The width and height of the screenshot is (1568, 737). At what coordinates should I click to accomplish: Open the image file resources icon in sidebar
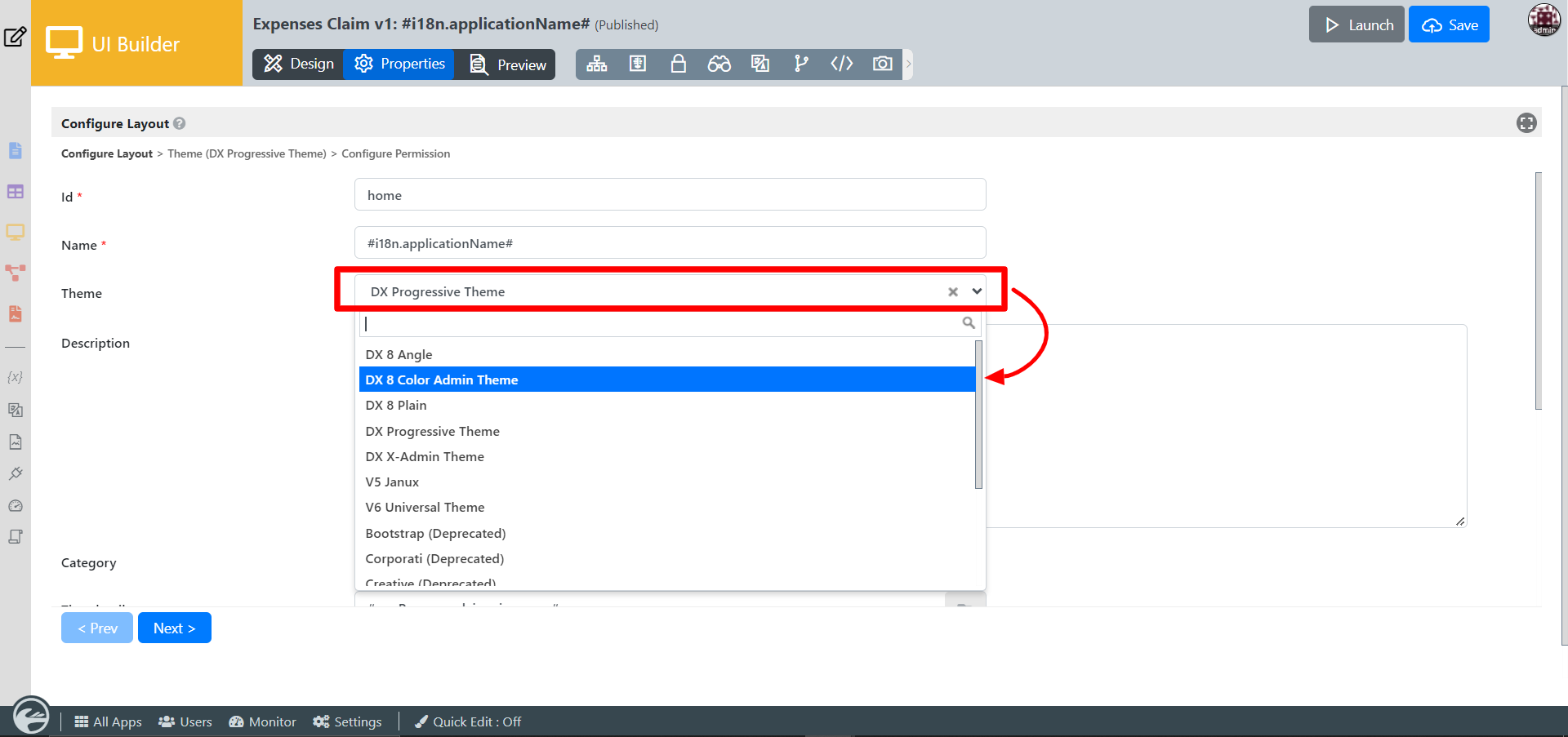(x=16, y=442)
